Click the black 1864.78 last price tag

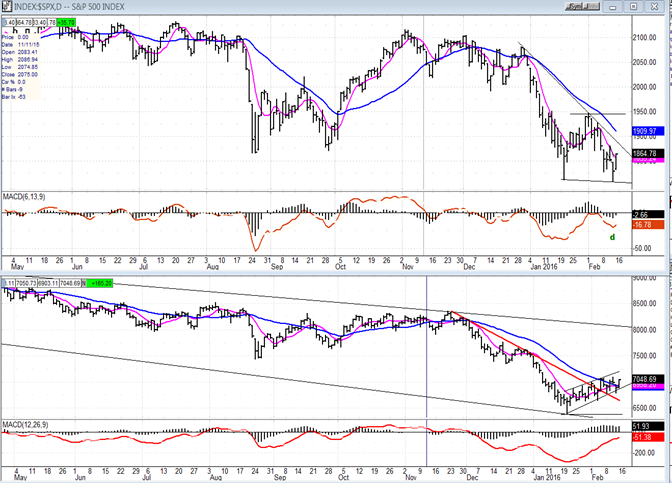point(648,153)
